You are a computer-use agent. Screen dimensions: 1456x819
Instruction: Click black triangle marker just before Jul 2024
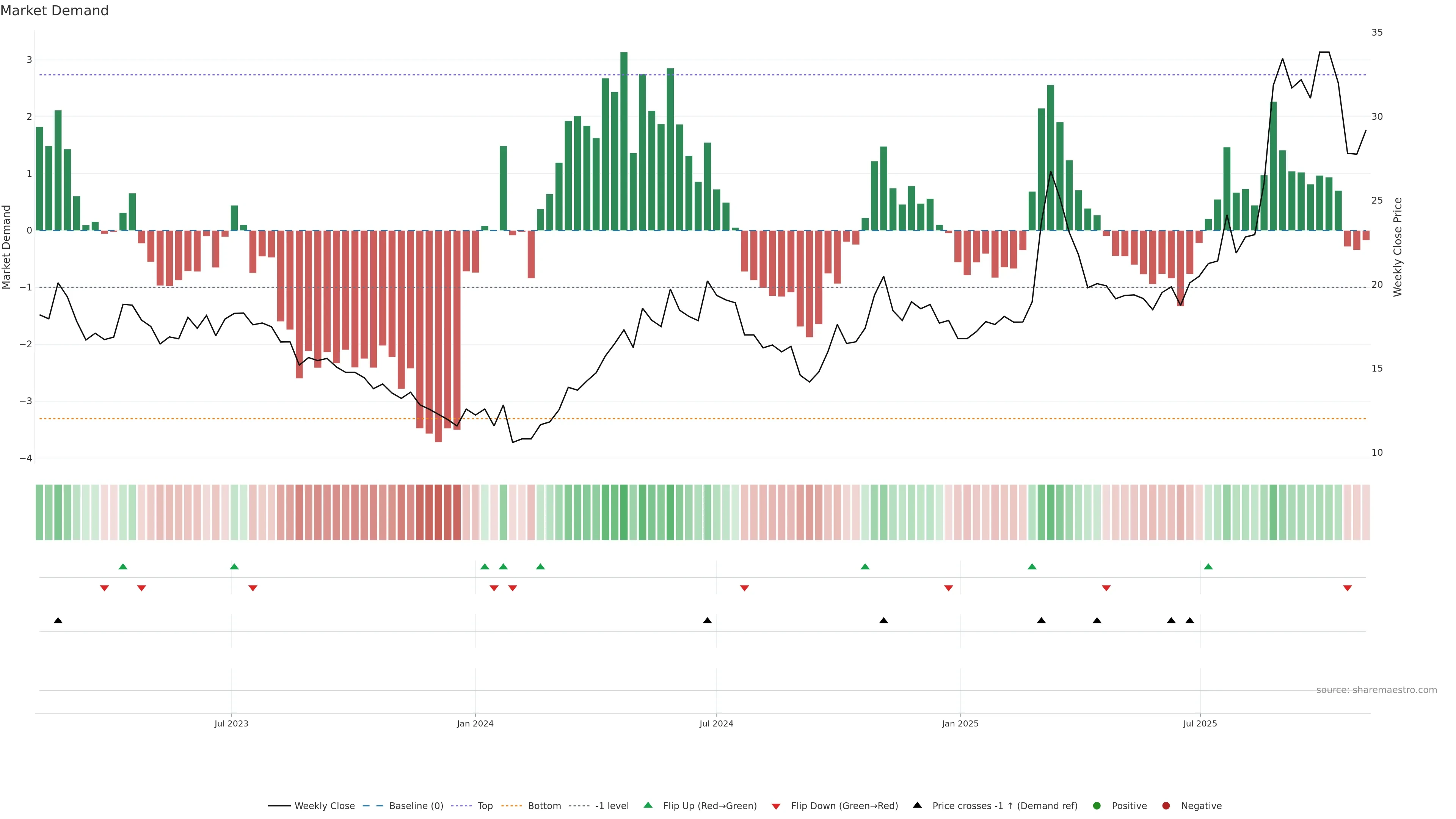(x=707, y=621)
